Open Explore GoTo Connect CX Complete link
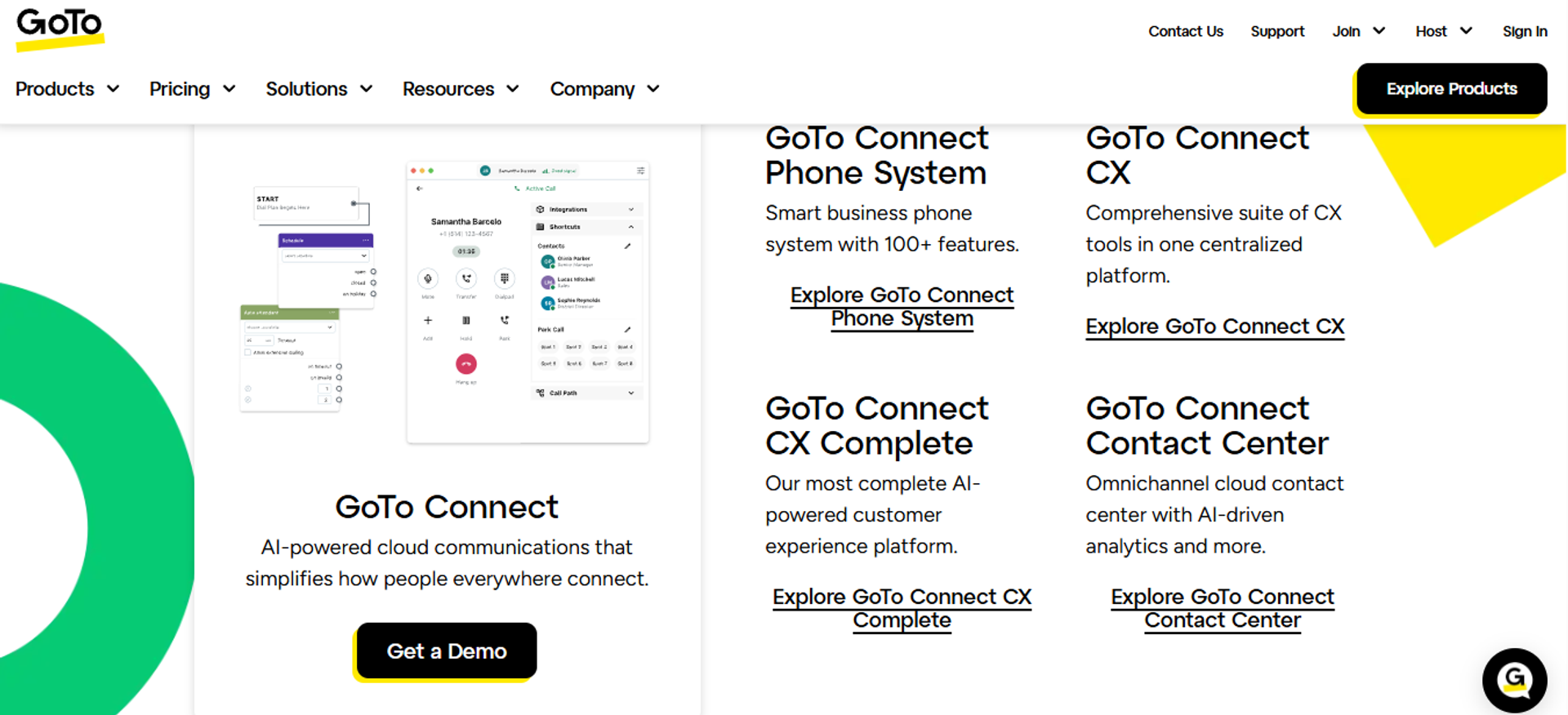This screenshot has height=715, width=1568. coord(902,608)
